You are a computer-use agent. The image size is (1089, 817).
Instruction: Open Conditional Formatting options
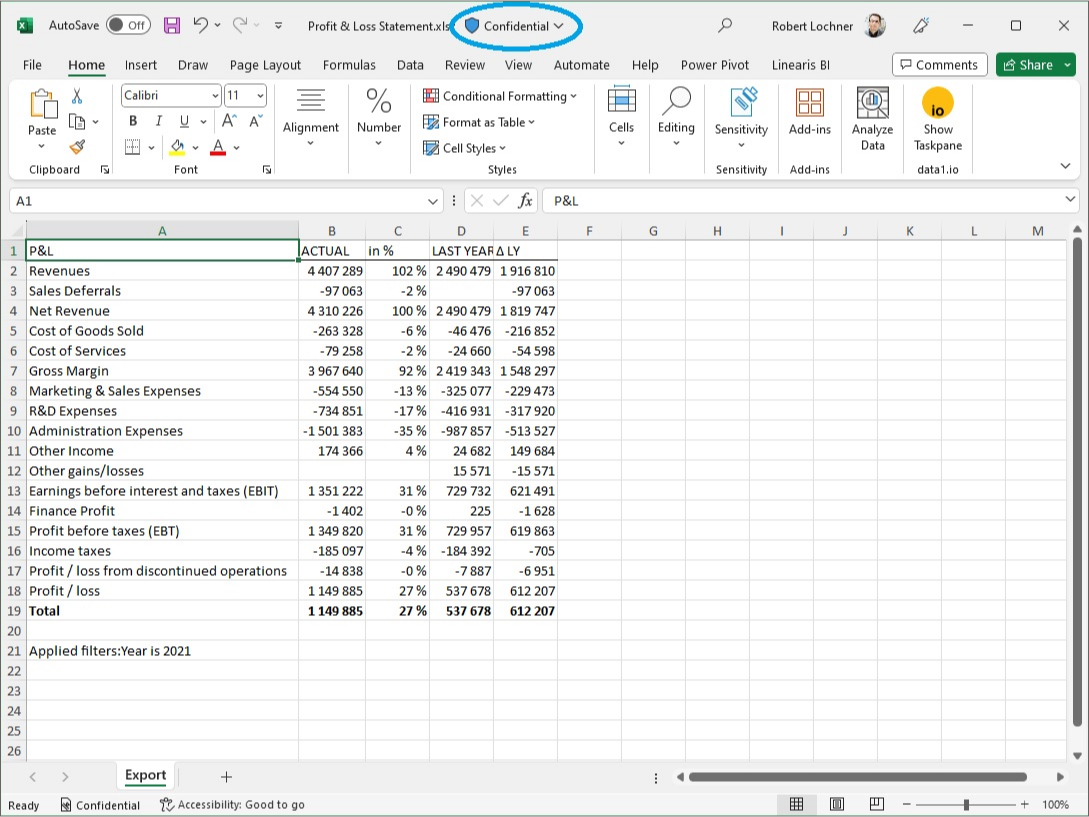pos(500,96)
